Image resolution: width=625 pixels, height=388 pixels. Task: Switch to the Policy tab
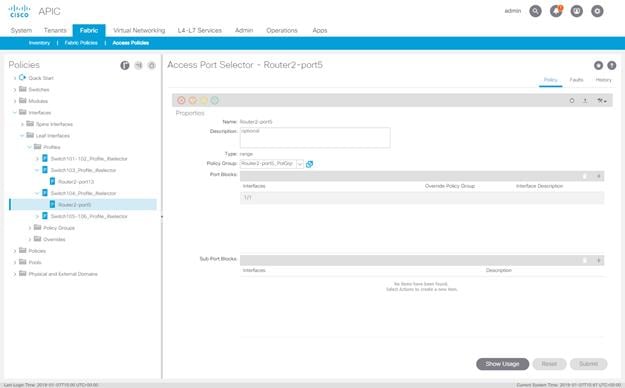click(550, 80)
